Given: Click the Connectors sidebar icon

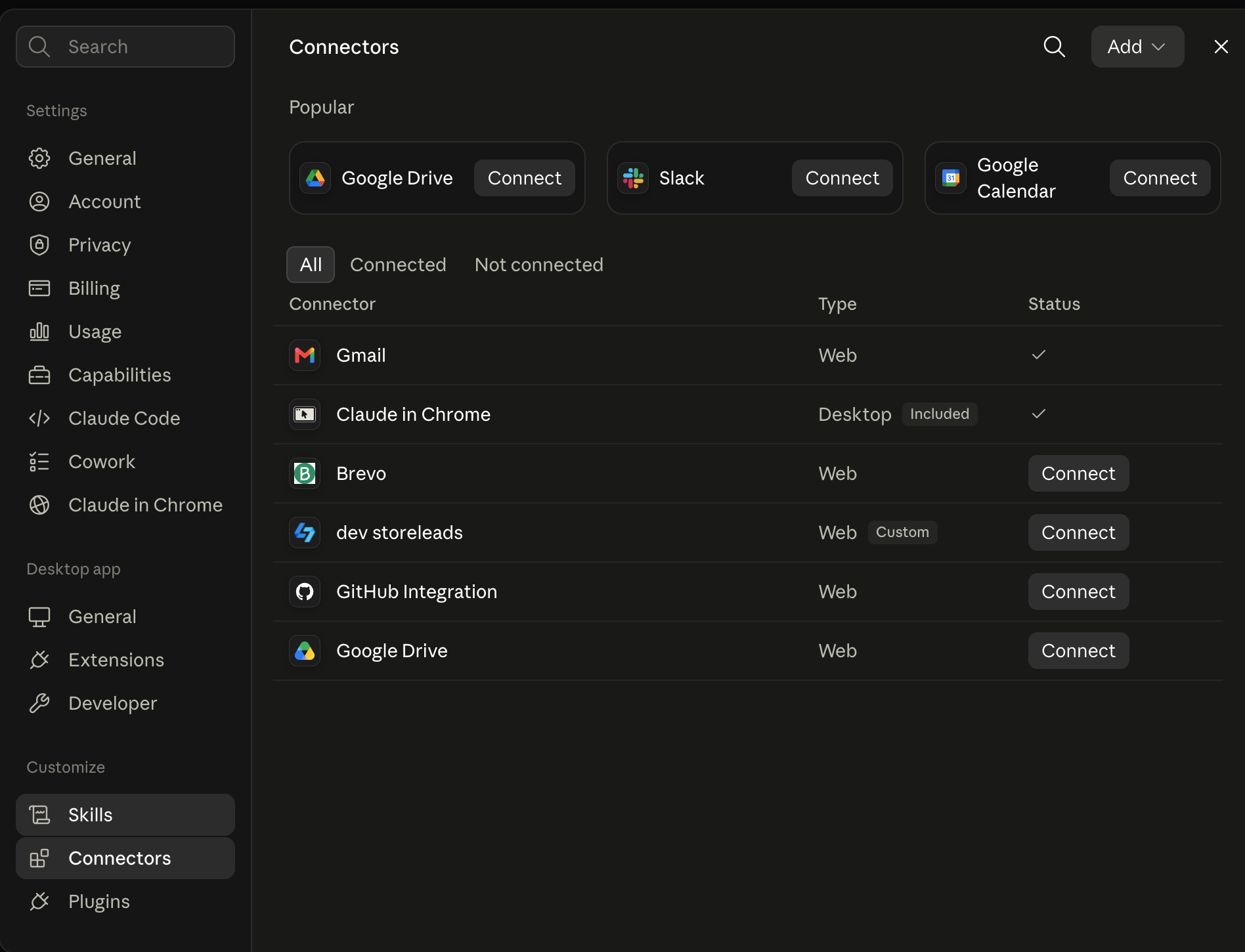Looking at the screenshot, I should click(x=39, y=858).
